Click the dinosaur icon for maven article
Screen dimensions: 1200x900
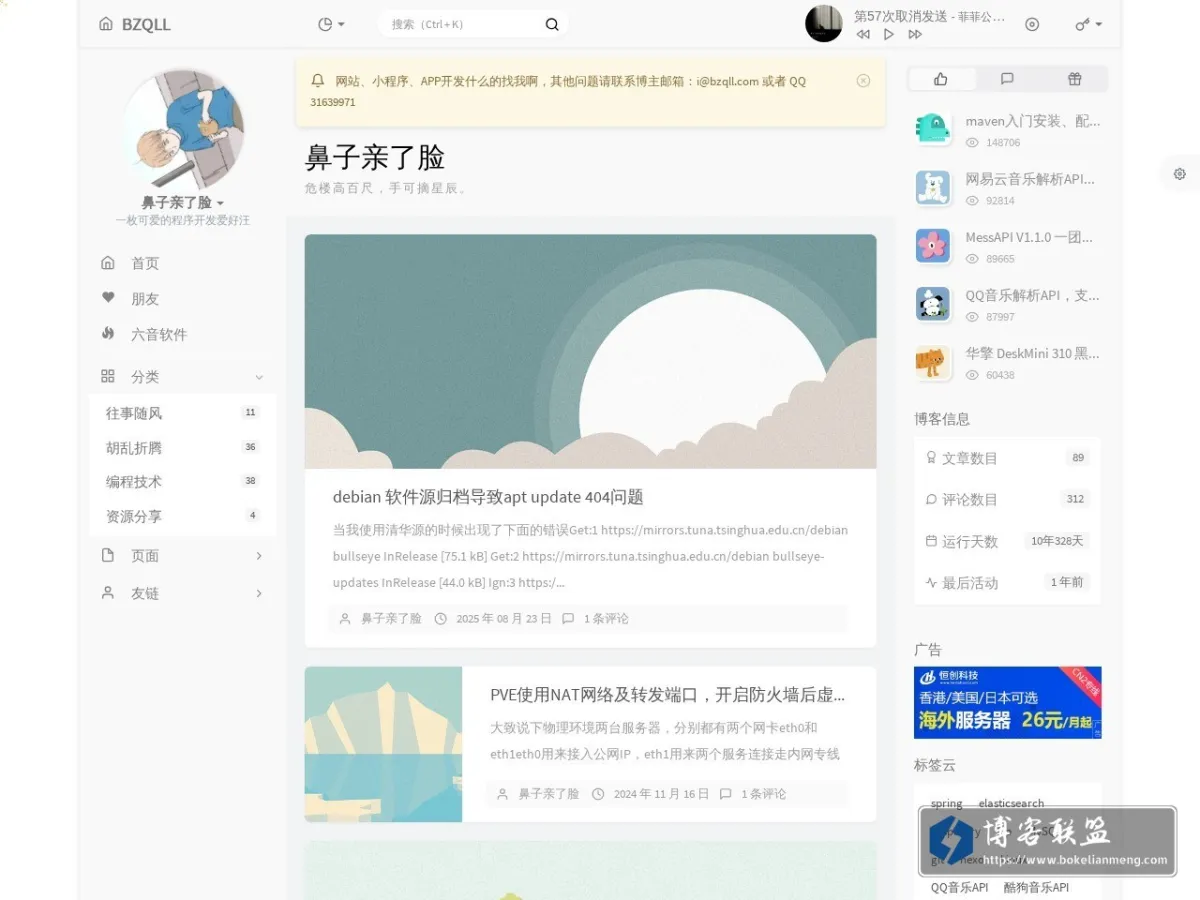[x=932, y=129]
